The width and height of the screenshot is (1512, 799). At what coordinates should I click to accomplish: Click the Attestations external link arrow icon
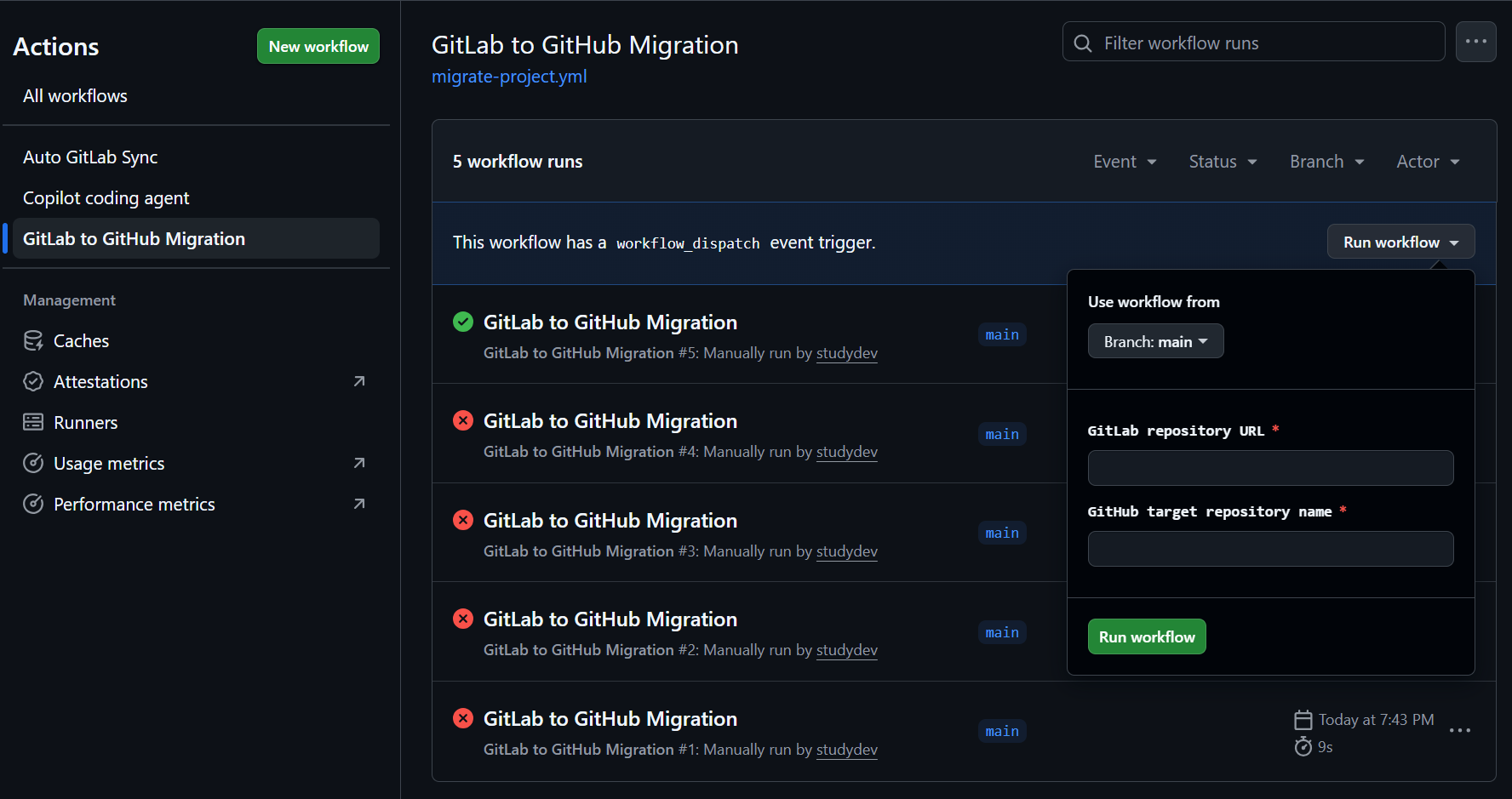(x=359, y=382)
